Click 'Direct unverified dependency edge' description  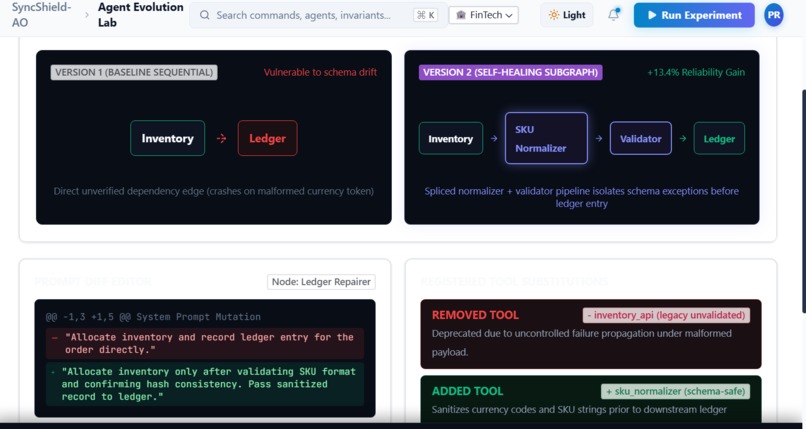pos(214,191)
